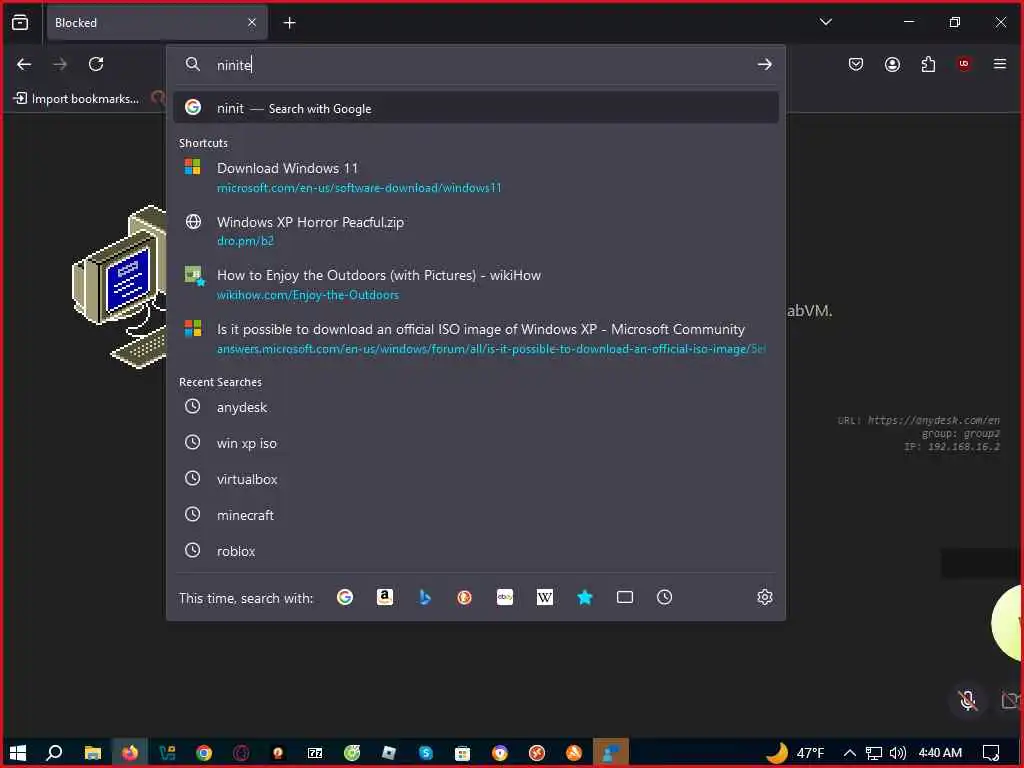
Task: Search this time with DuckDuckGo
Action: point(464,597)
